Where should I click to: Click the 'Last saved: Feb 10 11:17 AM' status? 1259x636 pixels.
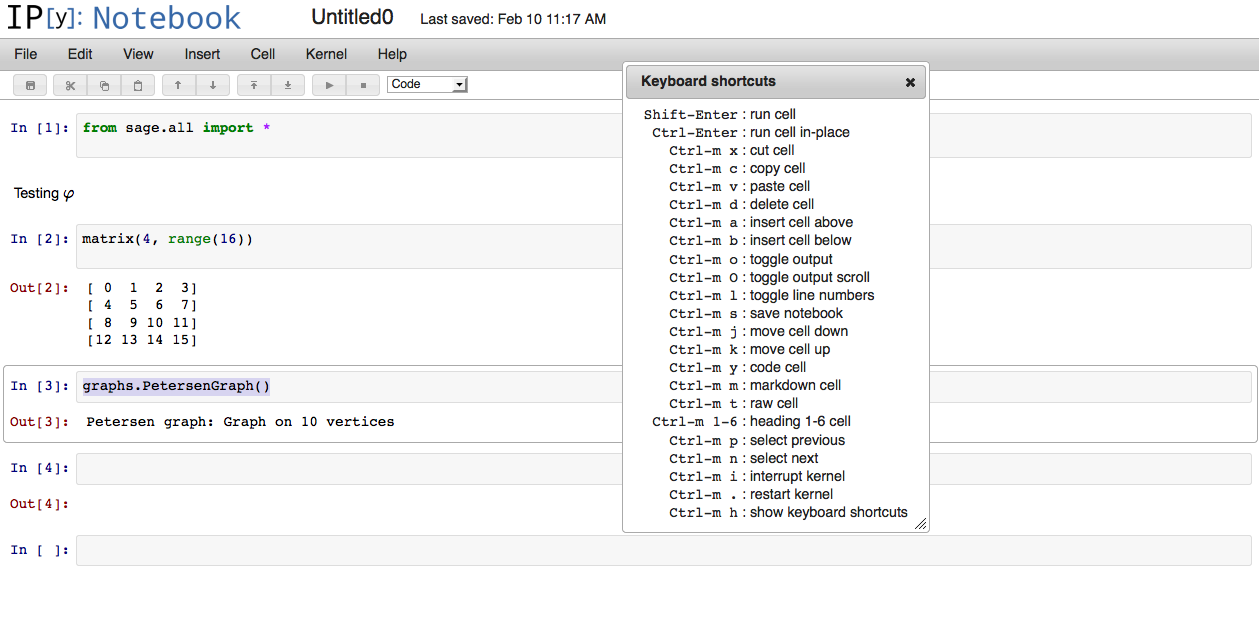click(513, 19)
